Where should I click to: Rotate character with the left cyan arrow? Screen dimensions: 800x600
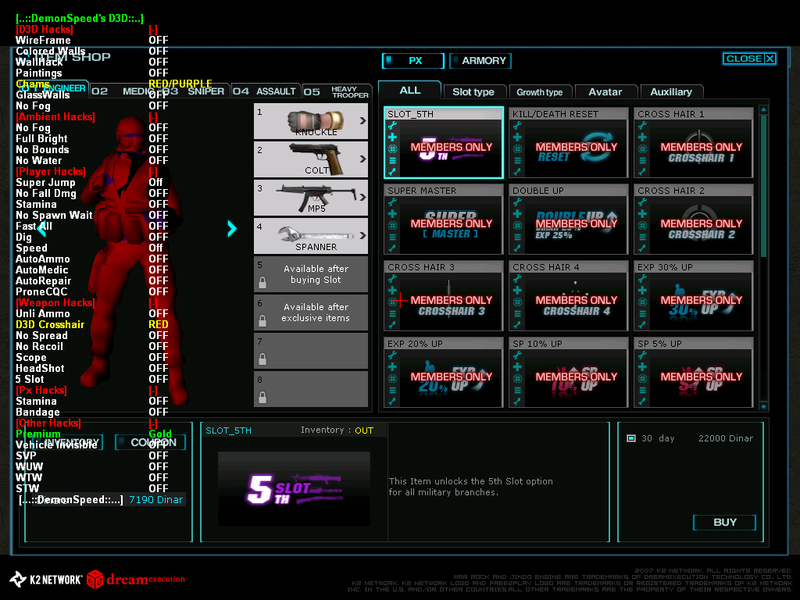pyautogui.click(x=42, y=229)
